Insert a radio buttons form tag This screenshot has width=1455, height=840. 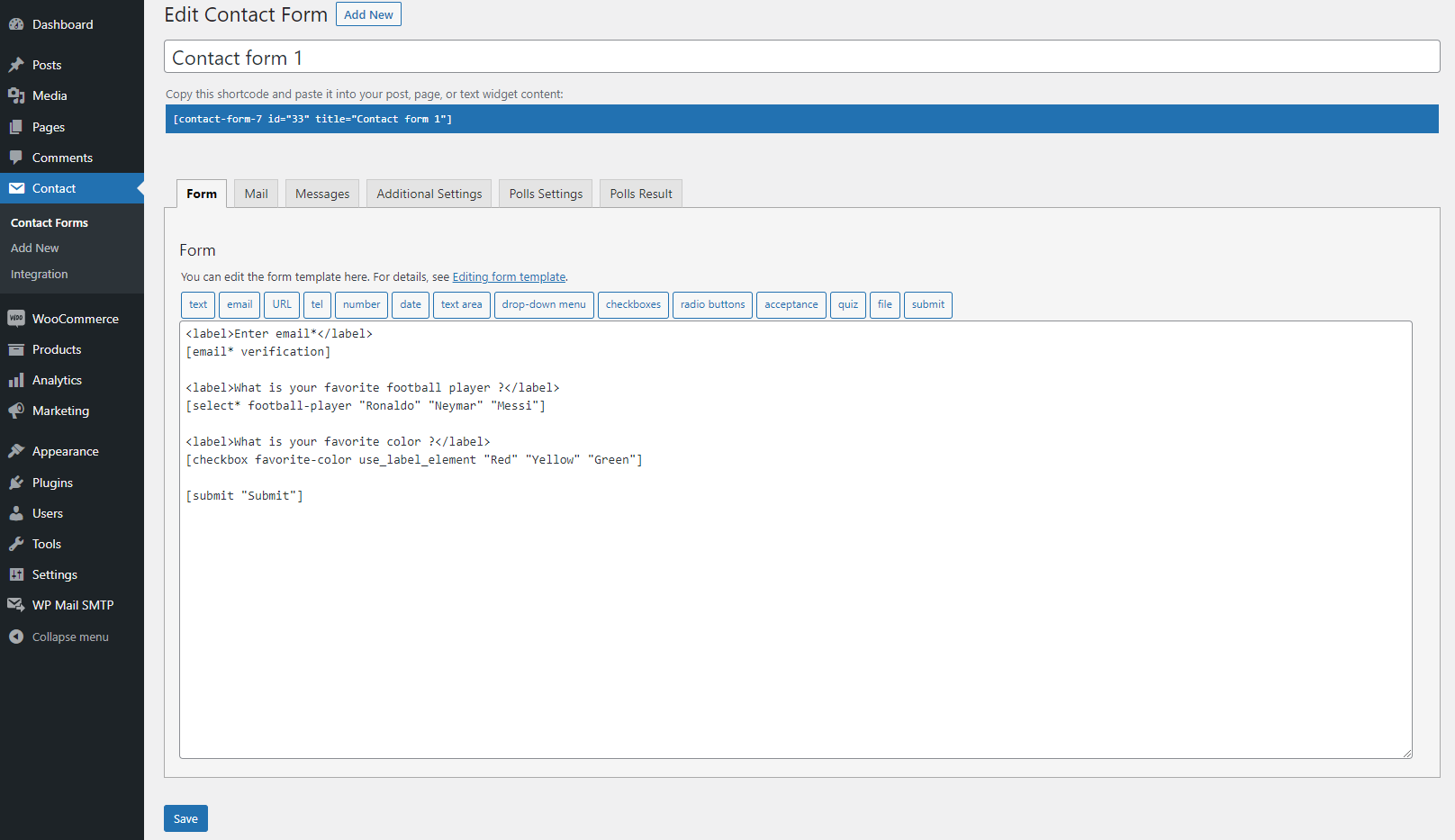click(x=712, y=304)
